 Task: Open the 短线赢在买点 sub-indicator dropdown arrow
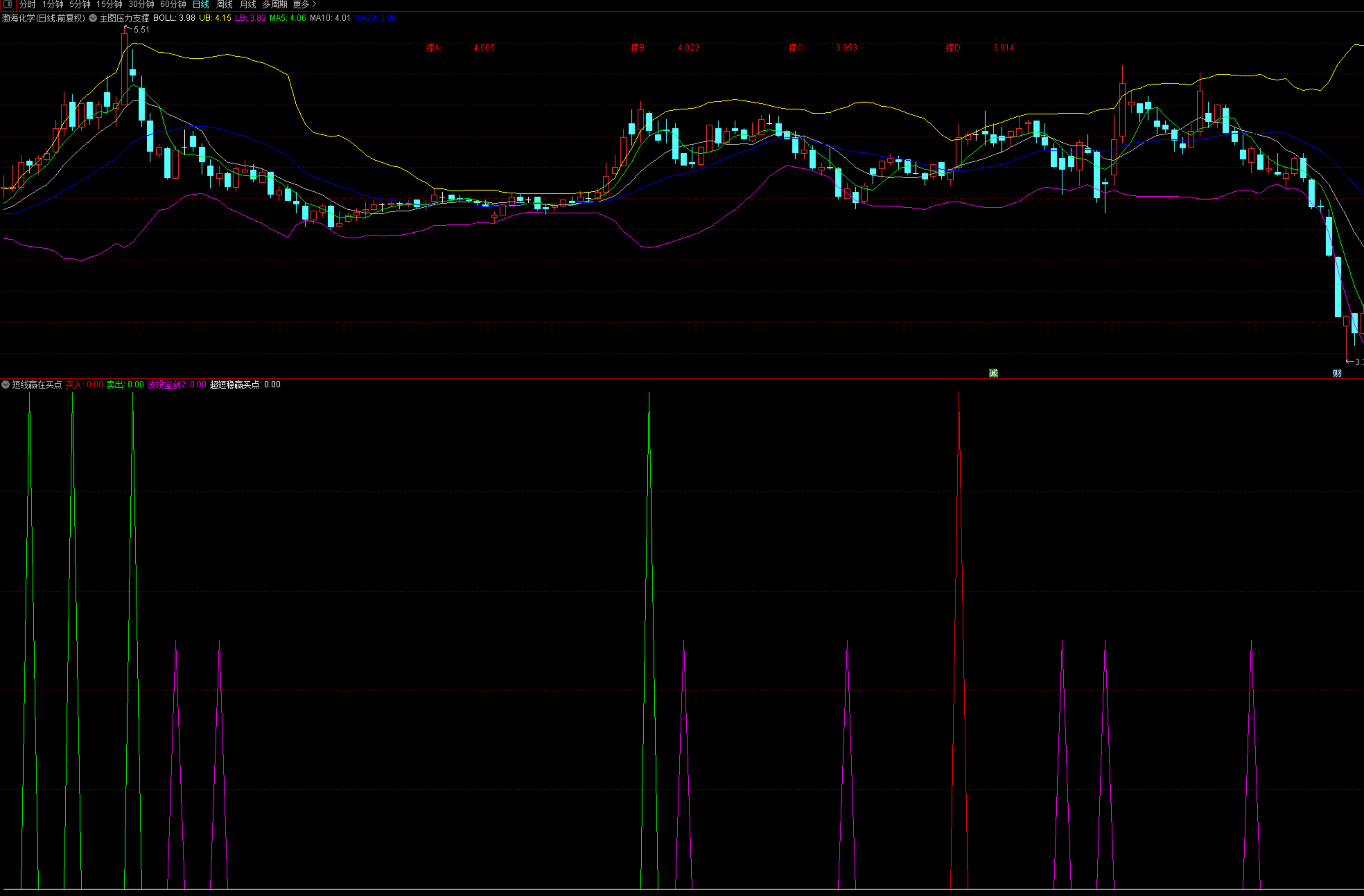pos(5,384)
